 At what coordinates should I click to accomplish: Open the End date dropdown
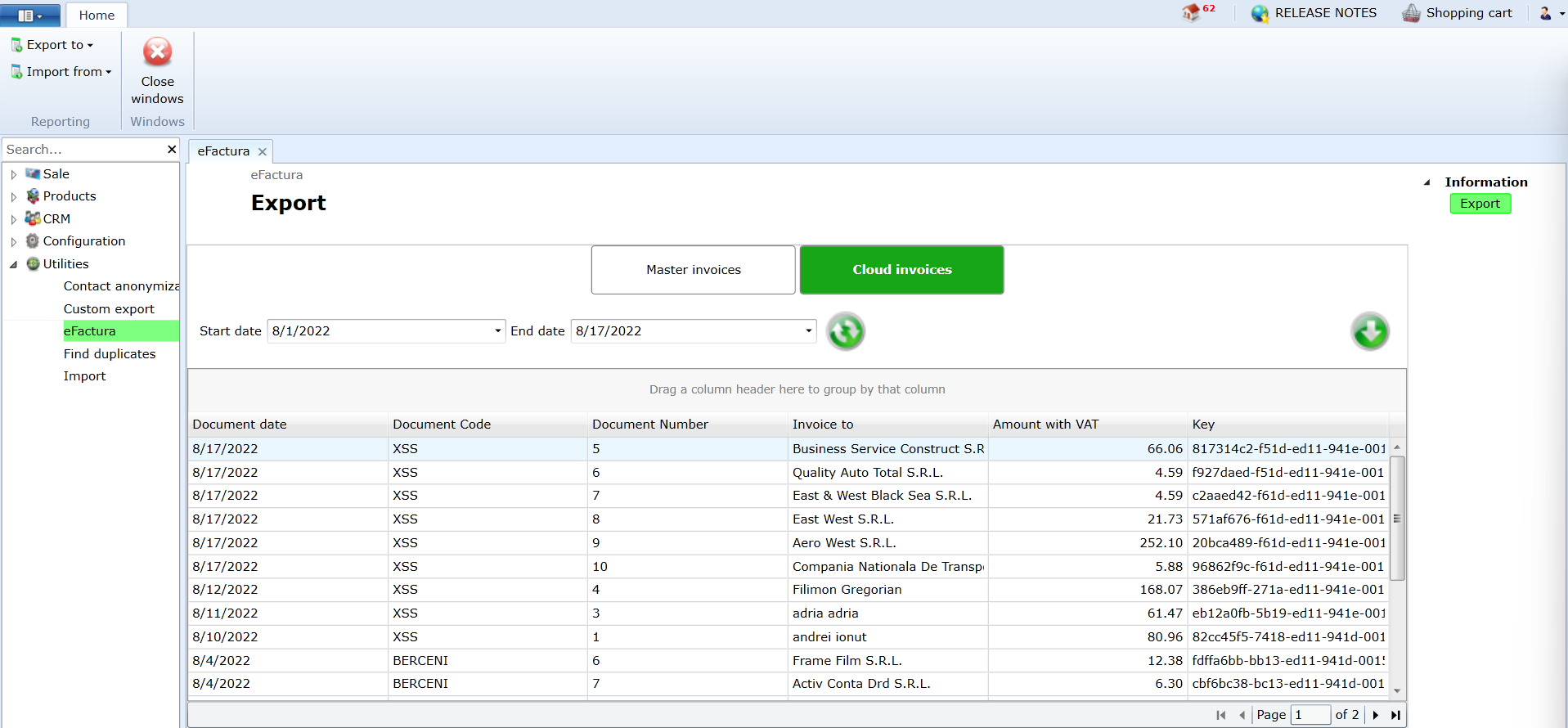(808, 331)
